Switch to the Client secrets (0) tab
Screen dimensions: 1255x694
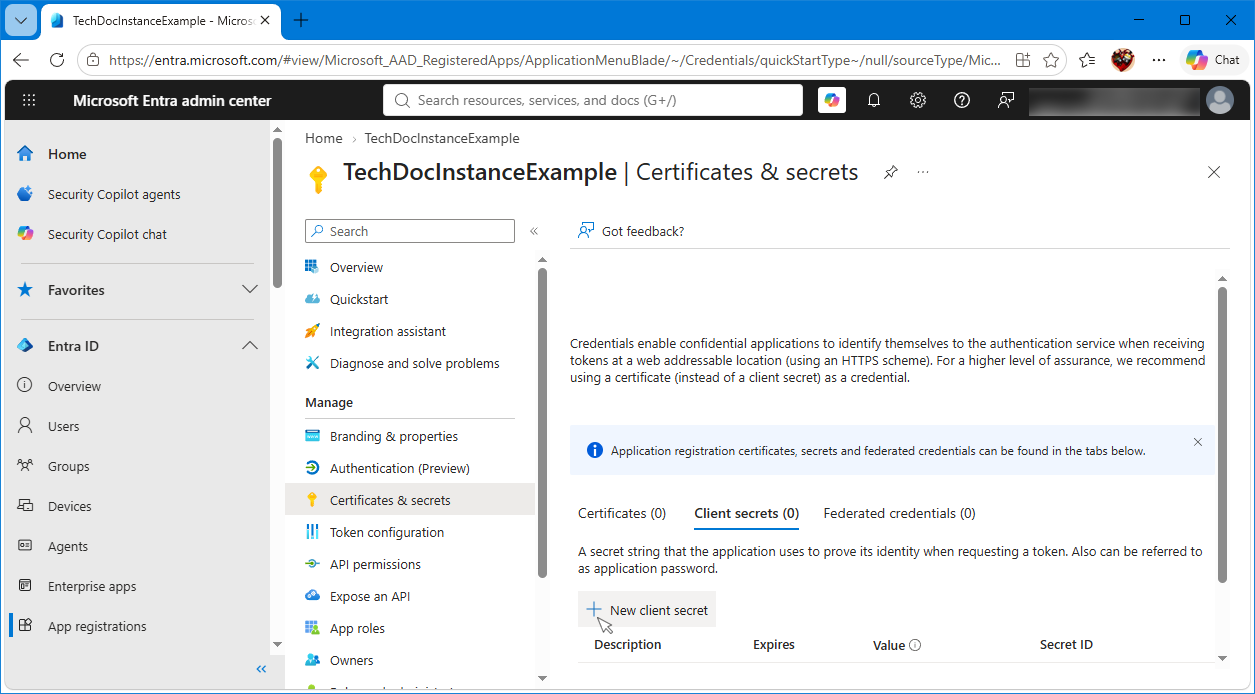(746, 513)
